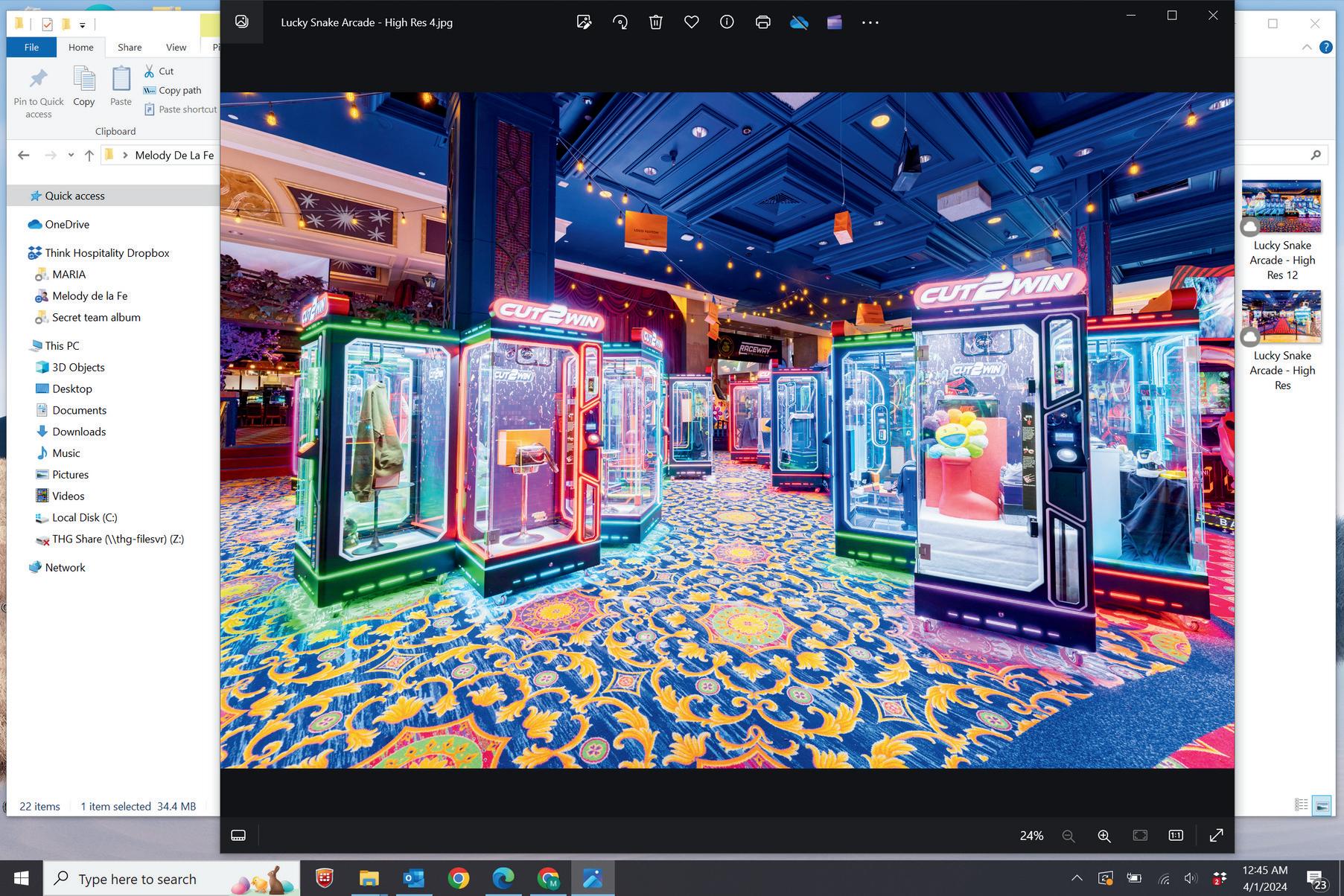Zoom out with the minus magnifier

pos(1068,836)
